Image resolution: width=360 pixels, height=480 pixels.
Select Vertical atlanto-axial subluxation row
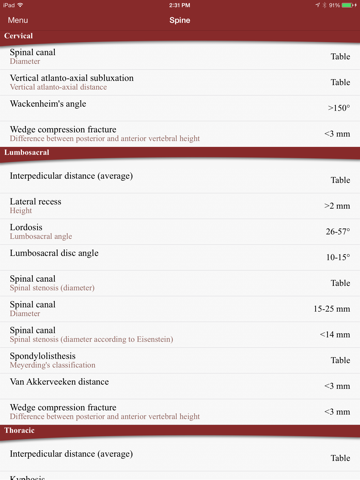tap(180, 82)
